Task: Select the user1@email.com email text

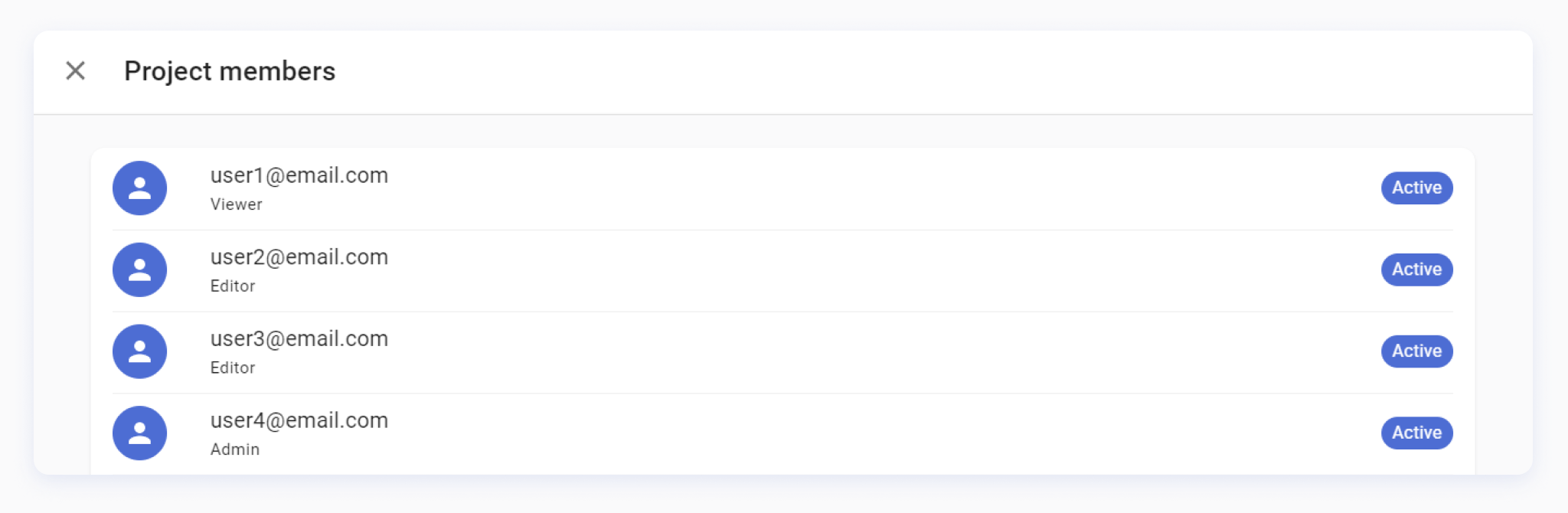Action: (299, 175)
